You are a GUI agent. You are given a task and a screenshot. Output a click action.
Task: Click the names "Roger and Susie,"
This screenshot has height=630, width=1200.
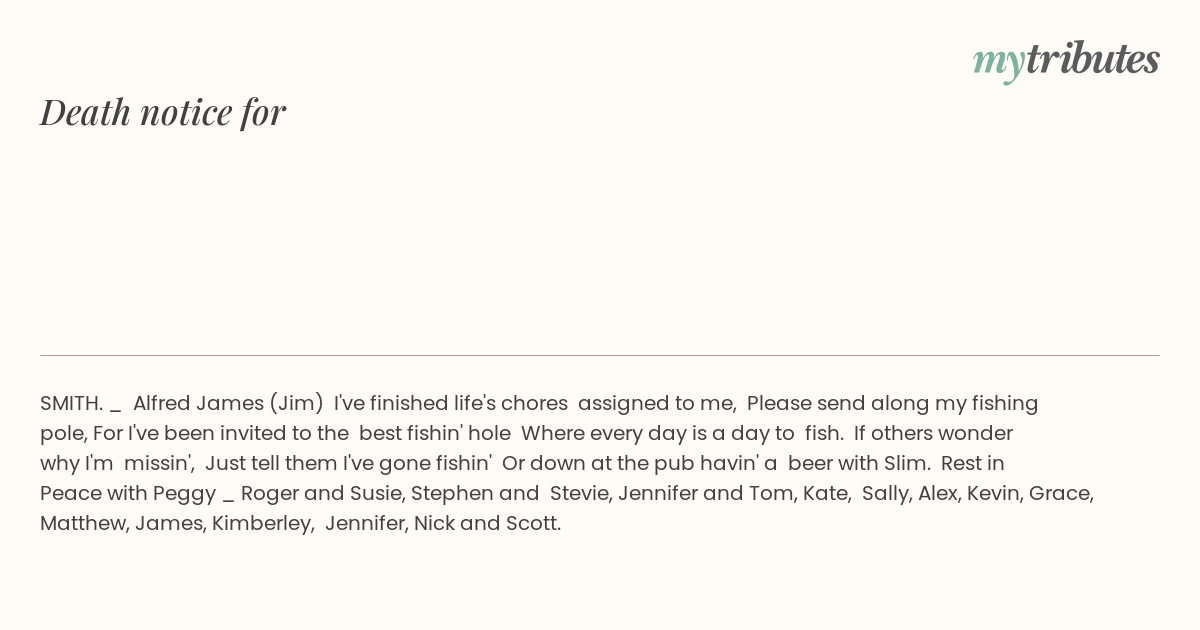[321, 493]
